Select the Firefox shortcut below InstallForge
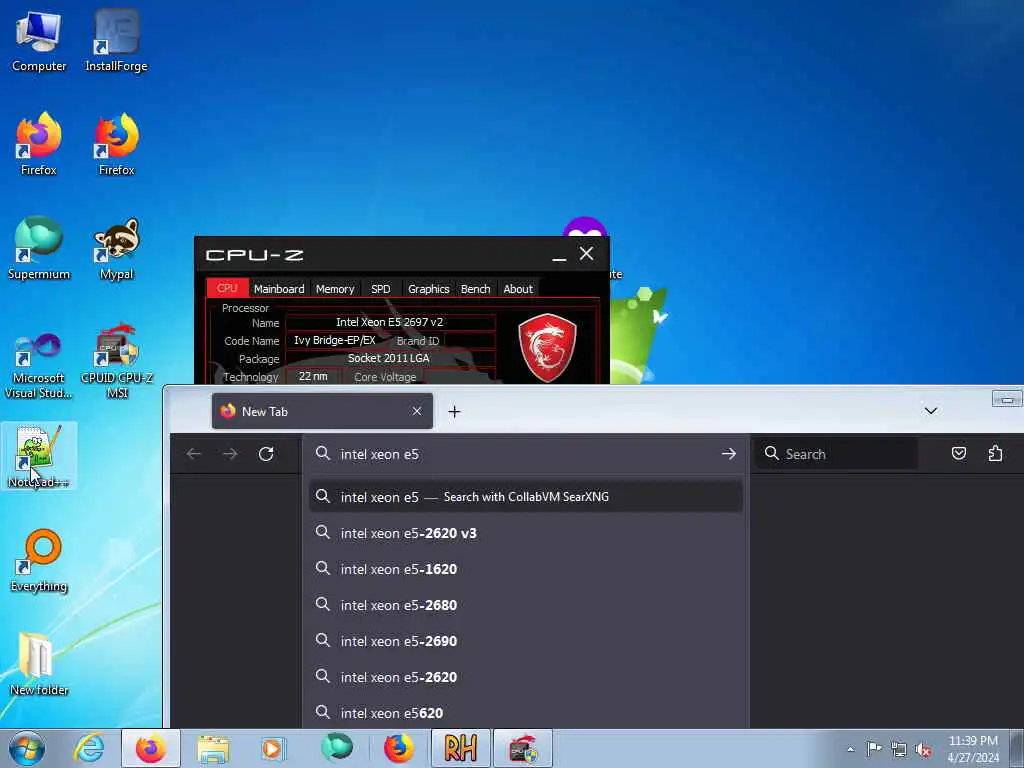 click(x=116, y=145)
